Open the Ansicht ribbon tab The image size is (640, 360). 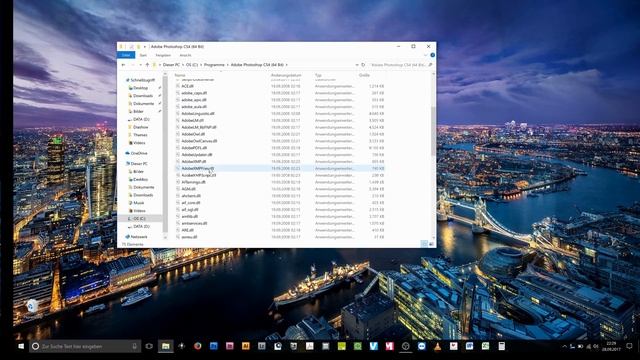pos(185,55)
